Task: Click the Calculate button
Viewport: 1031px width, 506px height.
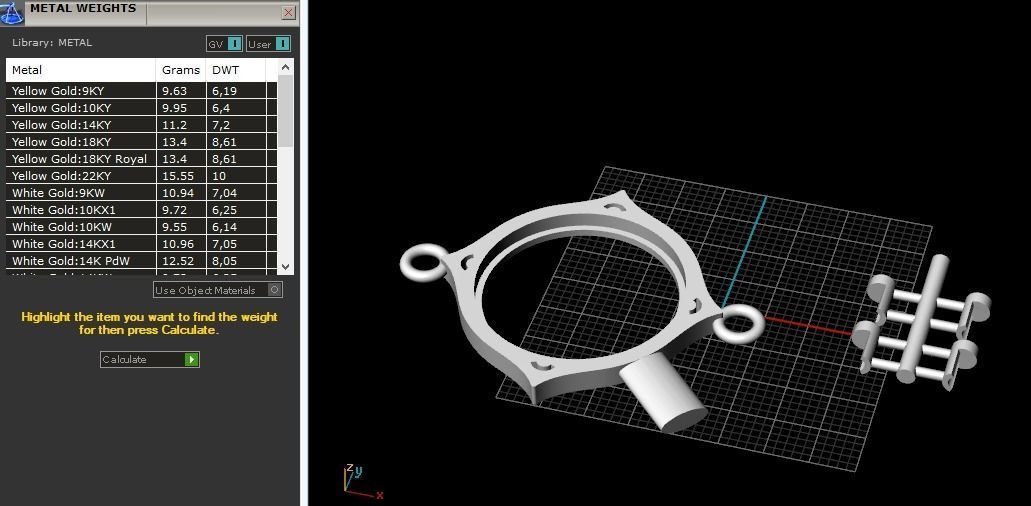Action: point(150,359)
